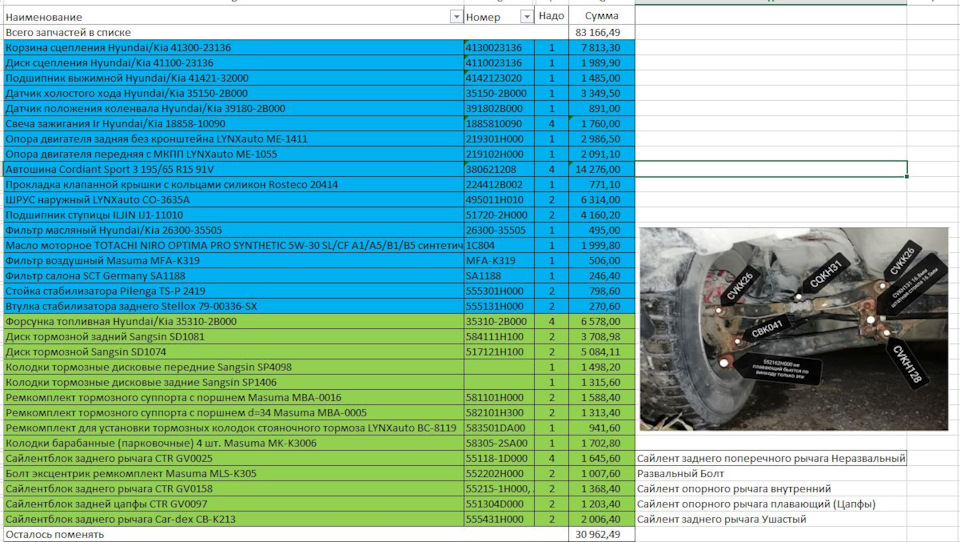Click the suspension diagram picture
This screenshot has width=960, height=542.
(793, 329)
